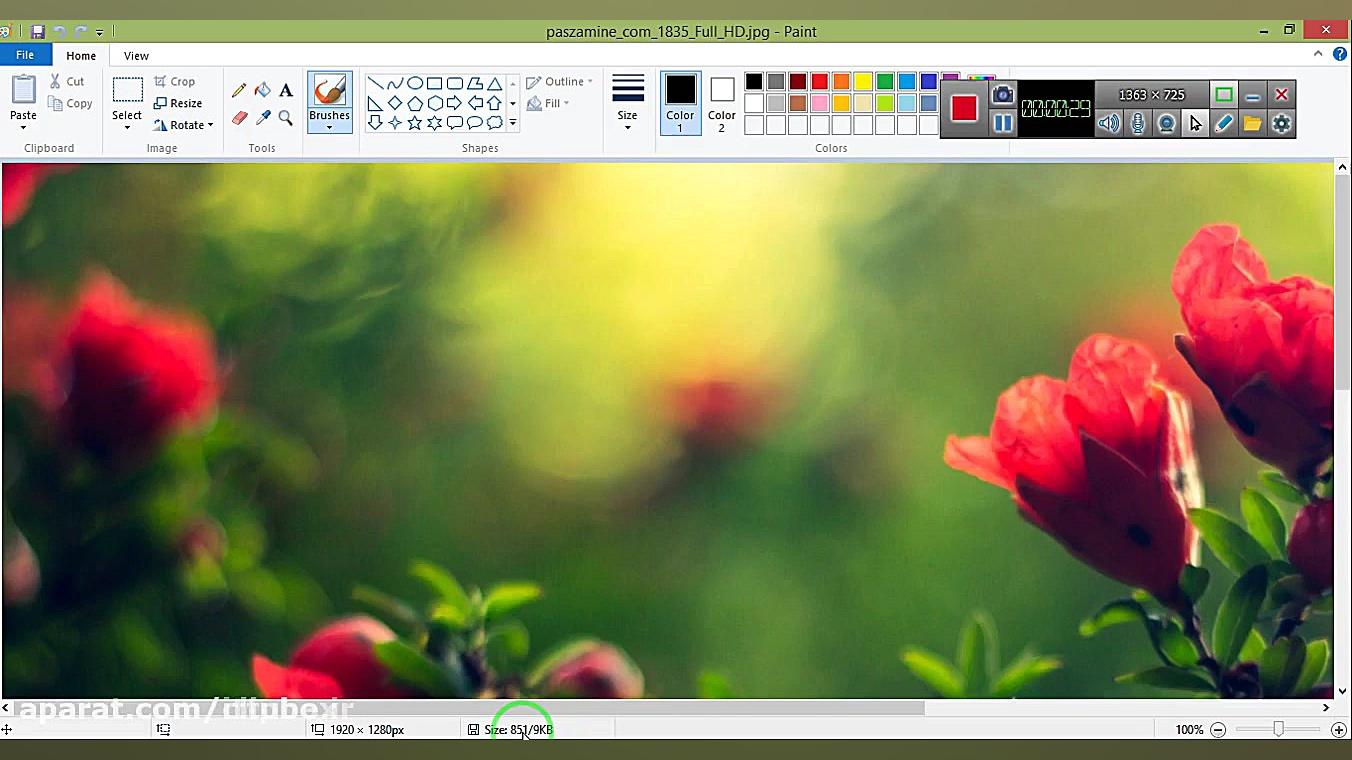Pause the screen recording

pos(1002,124)
